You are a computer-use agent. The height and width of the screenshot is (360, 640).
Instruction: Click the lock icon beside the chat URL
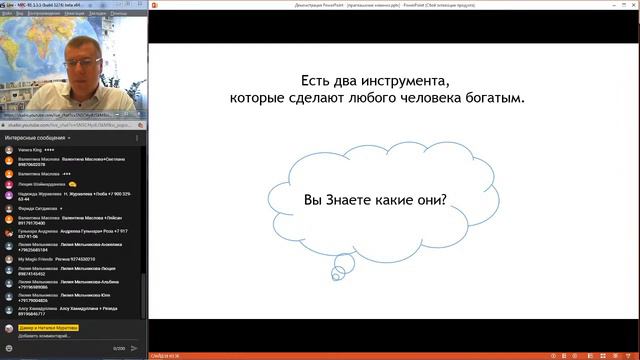4,125
